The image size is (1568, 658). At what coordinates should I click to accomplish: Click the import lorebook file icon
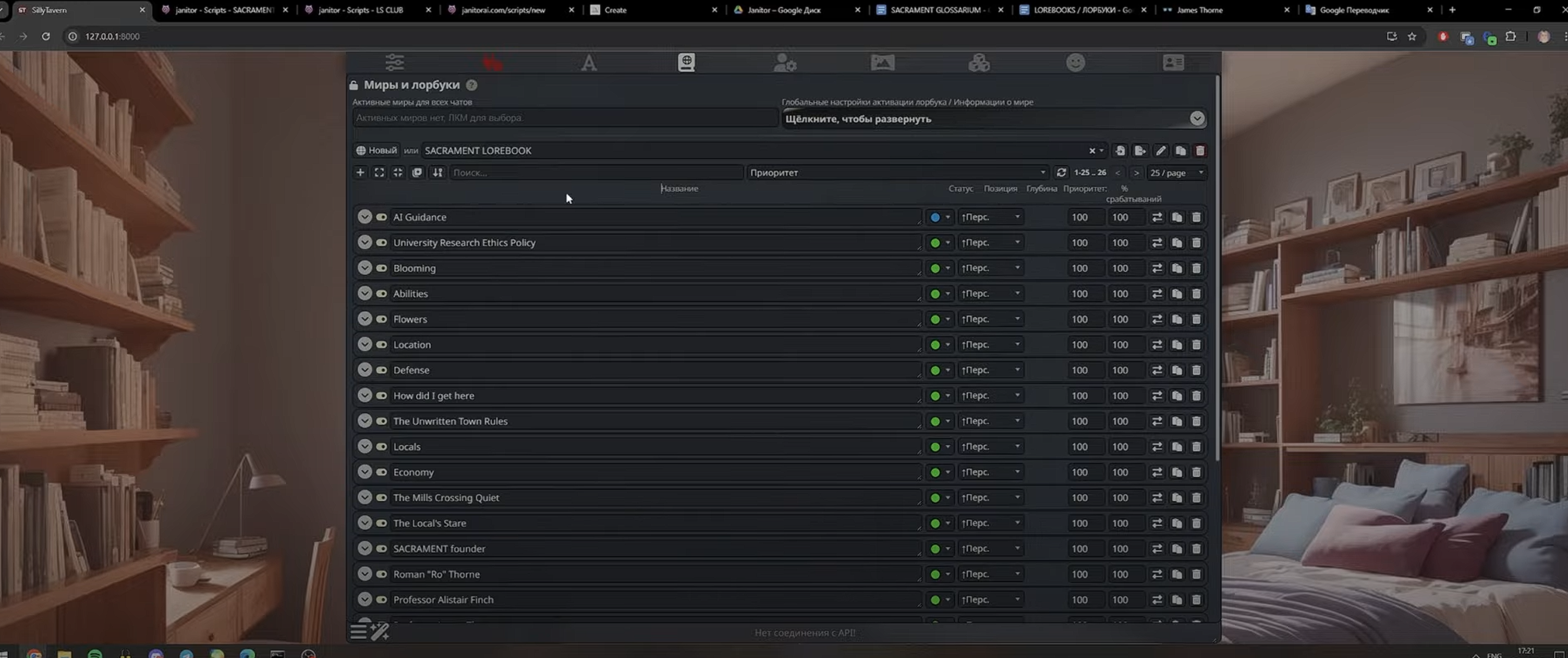pos(1120,151)
